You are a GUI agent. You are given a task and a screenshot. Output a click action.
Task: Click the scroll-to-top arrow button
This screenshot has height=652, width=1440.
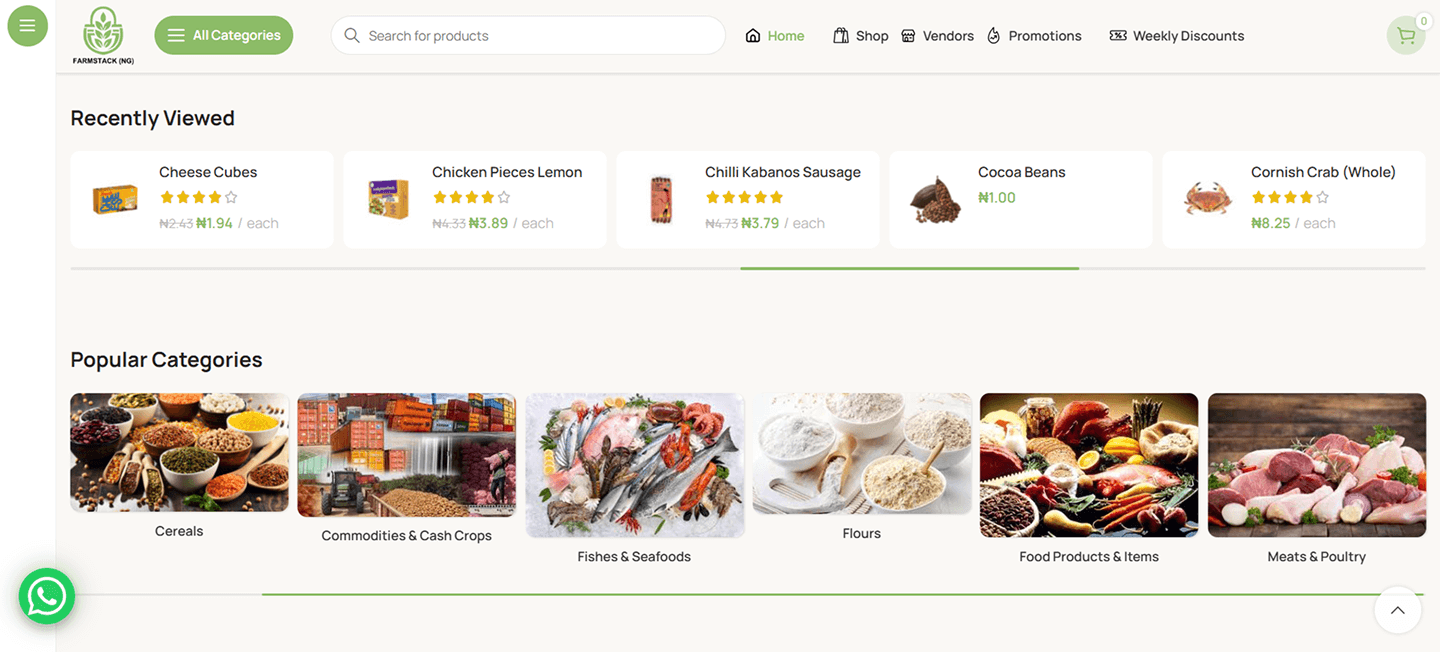pos(1397,610)
